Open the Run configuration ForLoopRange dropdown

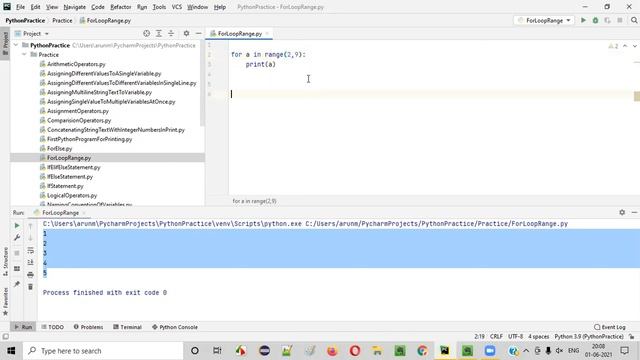[545, 20]
